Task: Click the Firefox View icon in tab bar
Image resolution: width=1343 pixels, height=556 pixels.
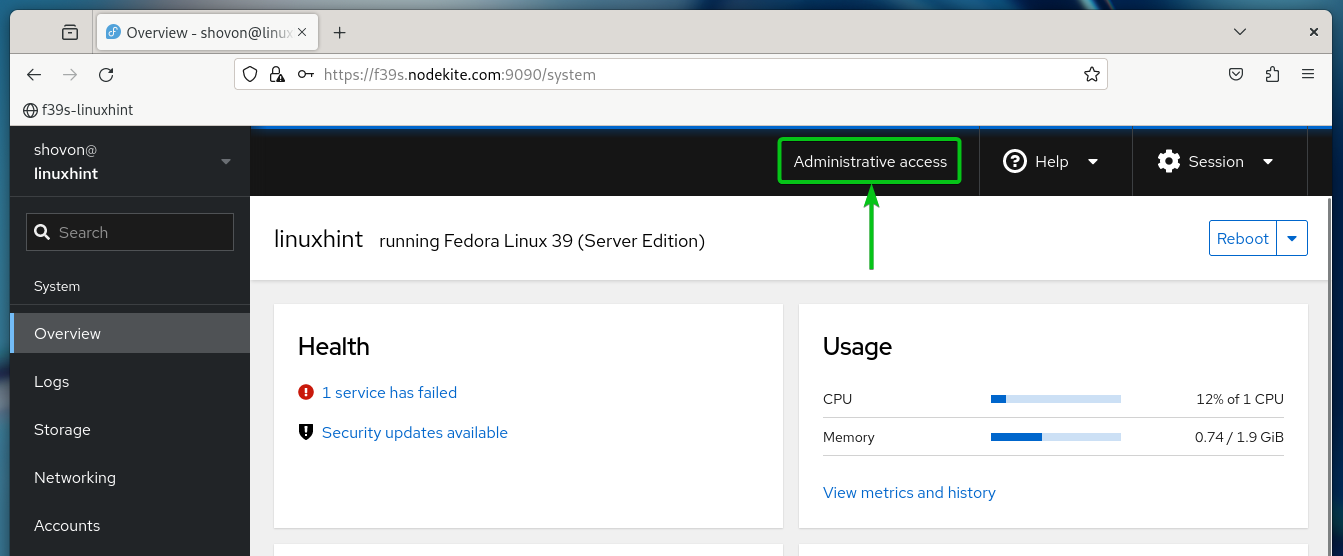Action: coord(70,32)
